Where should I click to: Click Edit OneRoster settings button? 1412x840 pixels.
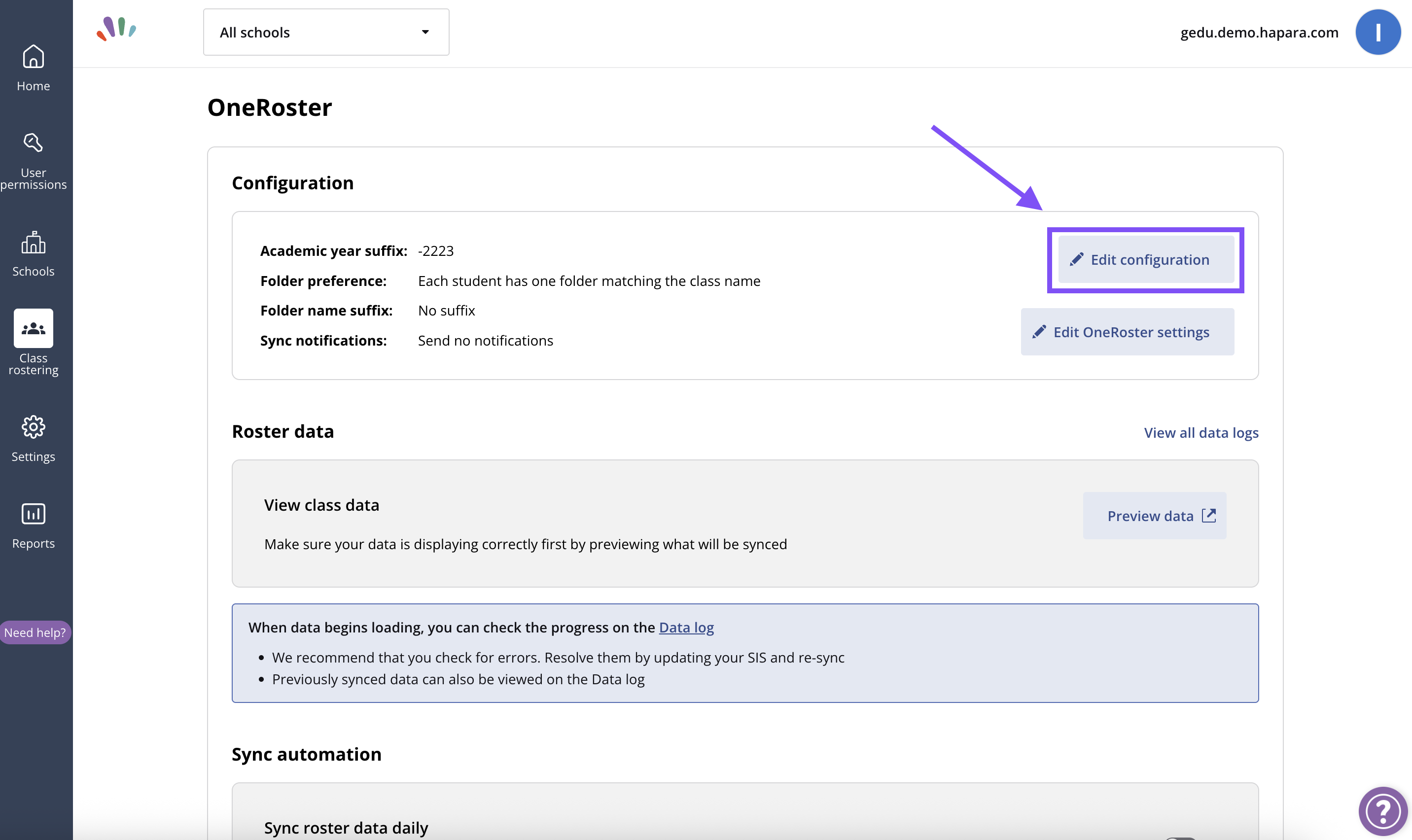point(1128,332)
